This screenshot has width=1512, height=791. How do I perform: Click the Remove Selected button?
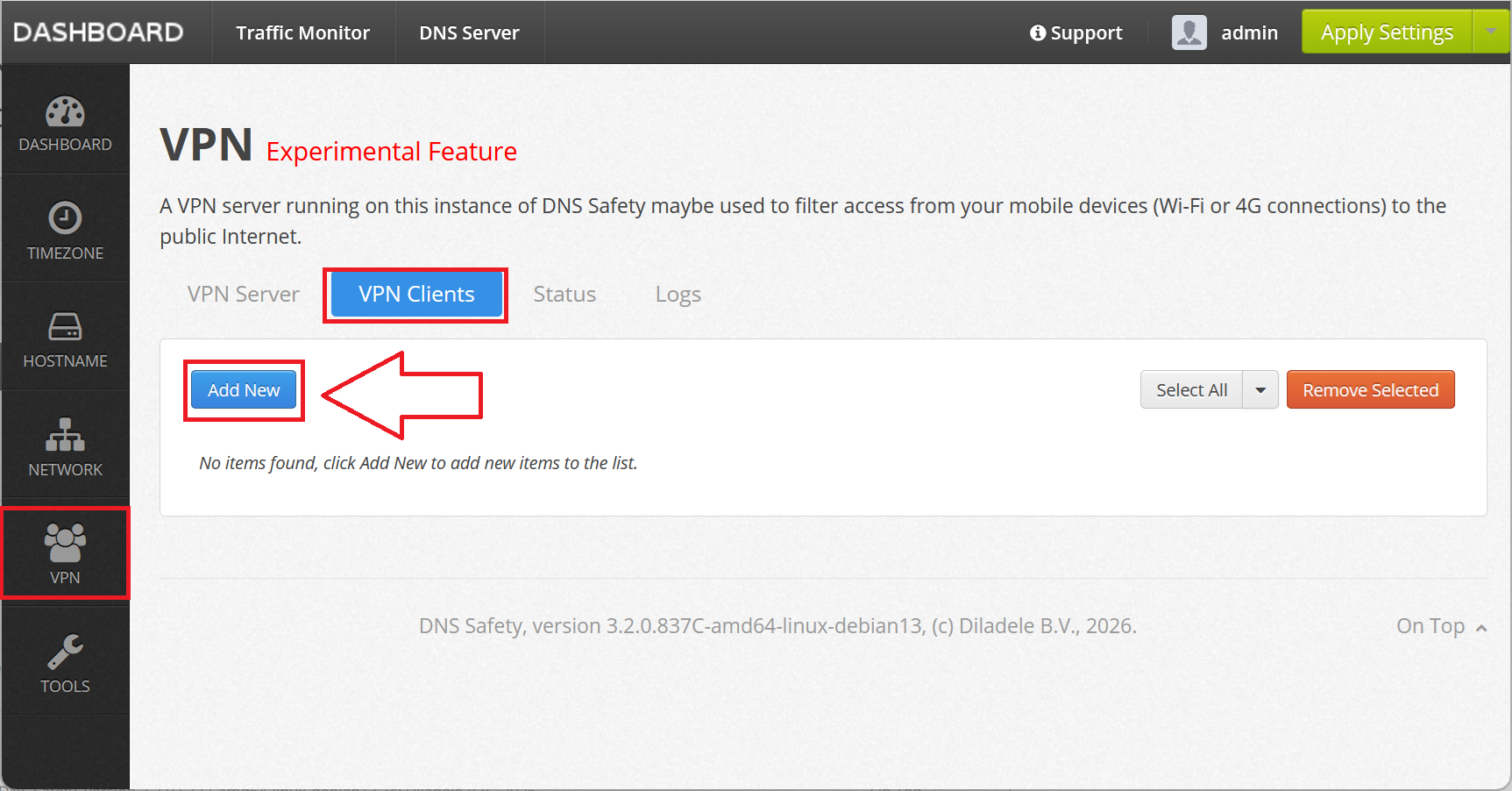pyautogui.click(x=1371, y=390)
